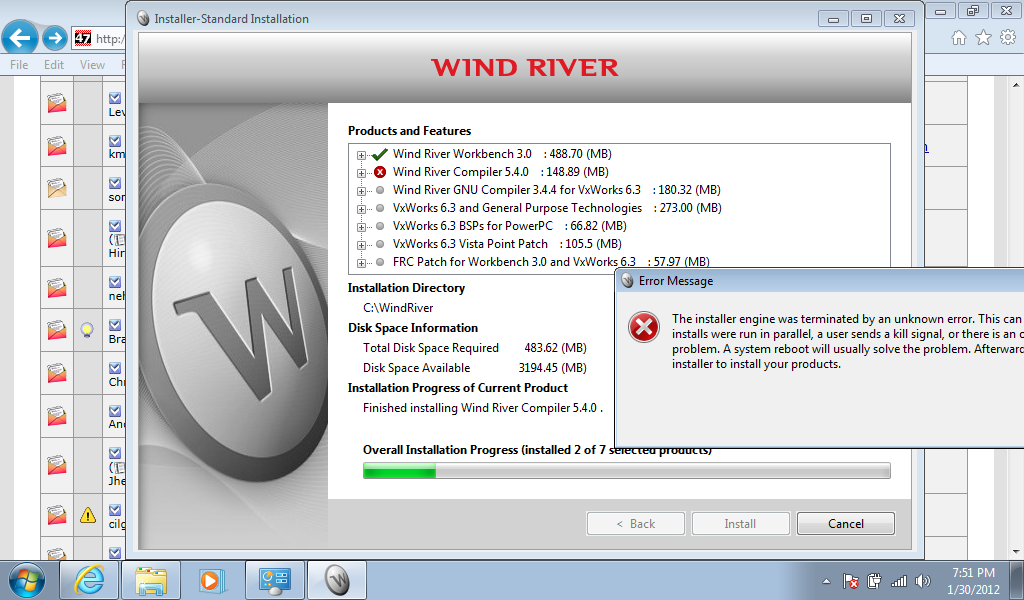The image size is (1024, 600).
Task: Click C:\WindRiver installation directory text
Action: pyautogui.click(x=398, y=308)
